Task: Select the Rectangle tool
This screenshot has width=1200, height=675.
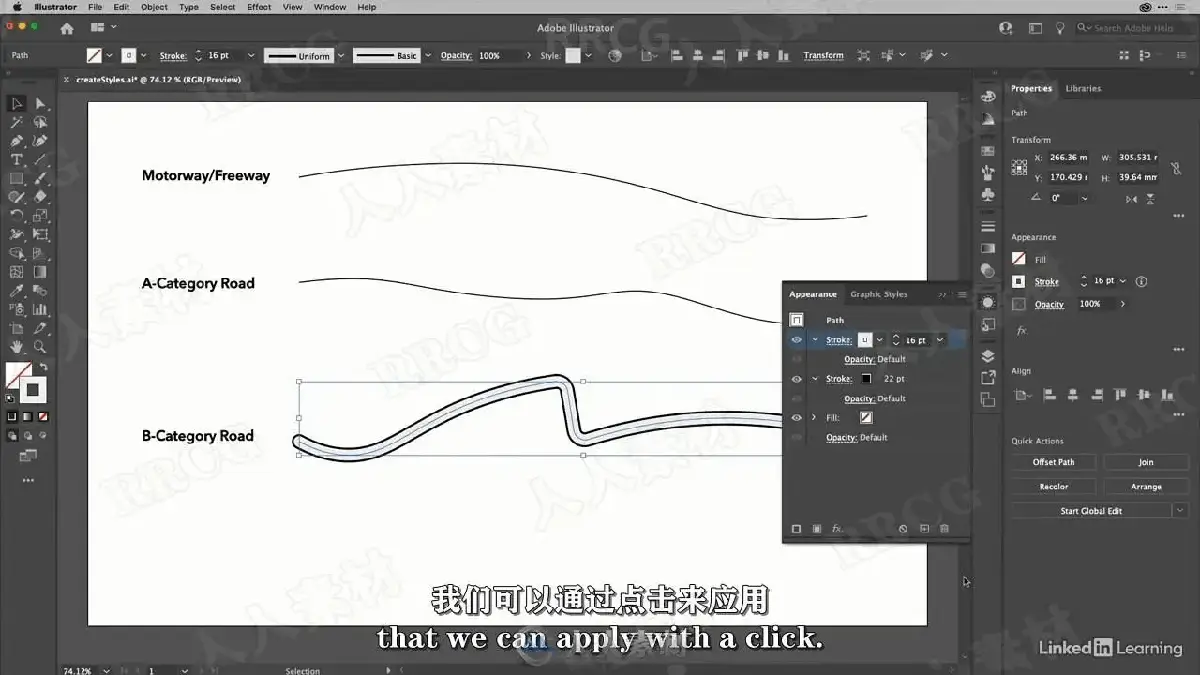Action: 17,179
